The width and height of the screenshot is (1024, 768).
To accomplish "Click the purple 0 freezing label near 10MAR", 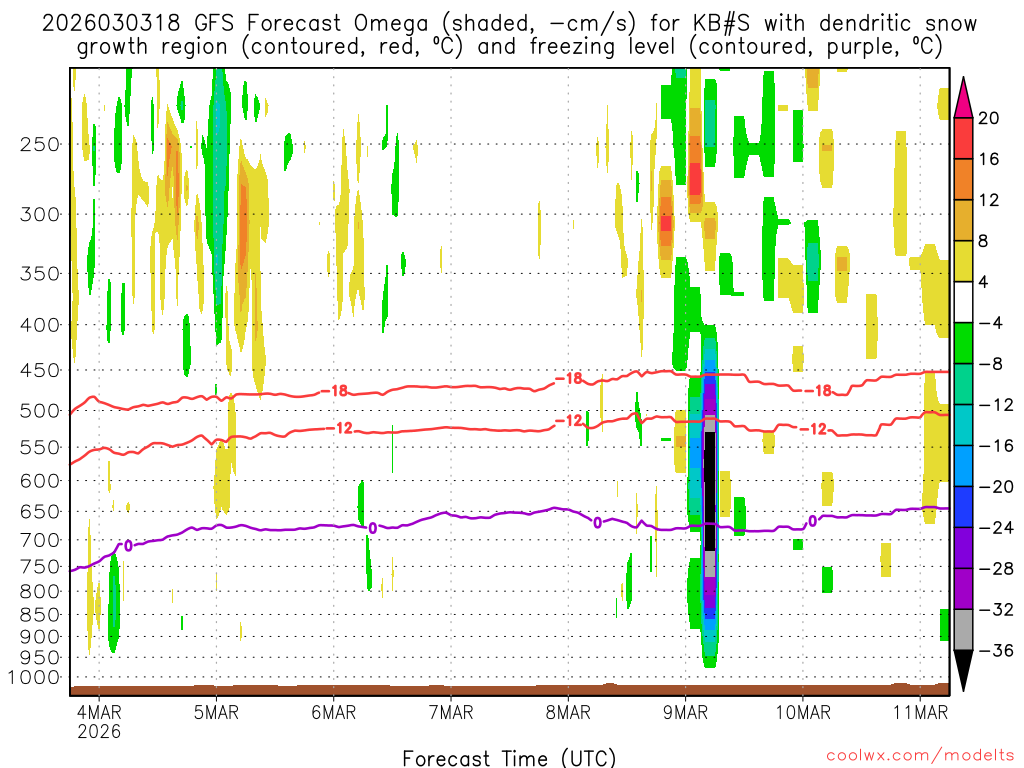I will tap(812, 521).
